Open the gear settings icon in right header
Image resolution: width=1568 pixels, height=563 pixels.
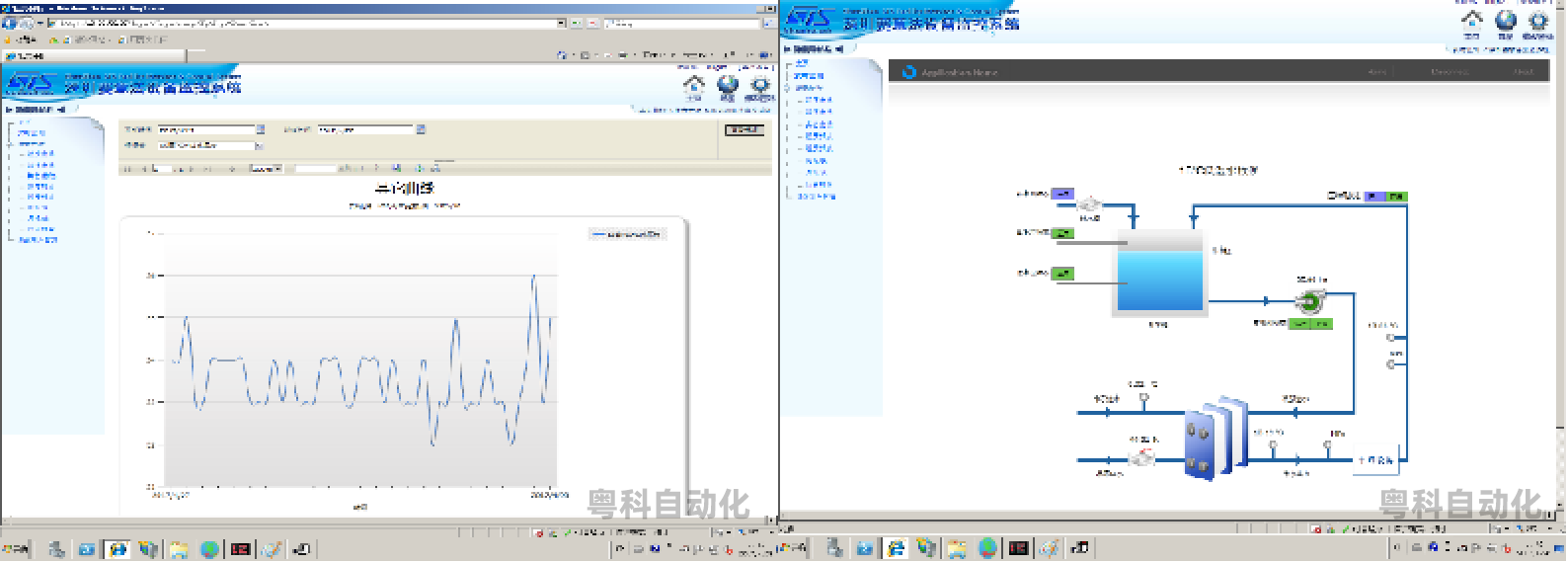pyautogui.click(x=1537, y=20)
